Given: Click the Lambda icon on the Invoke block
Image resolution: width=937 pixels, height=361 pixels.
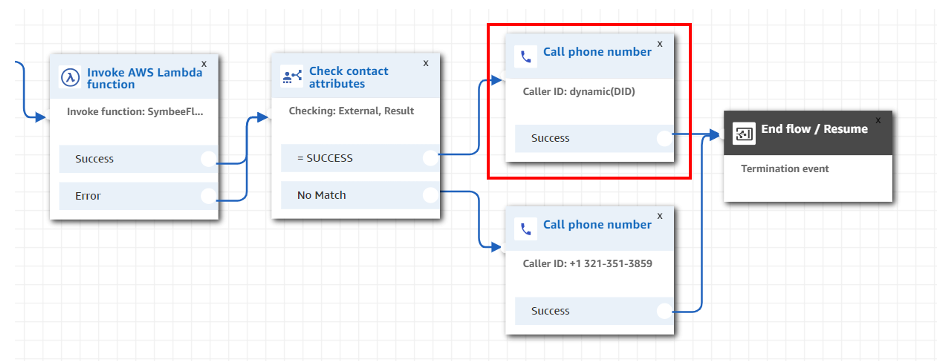Looking at the screenshot, I should [70, 78].
